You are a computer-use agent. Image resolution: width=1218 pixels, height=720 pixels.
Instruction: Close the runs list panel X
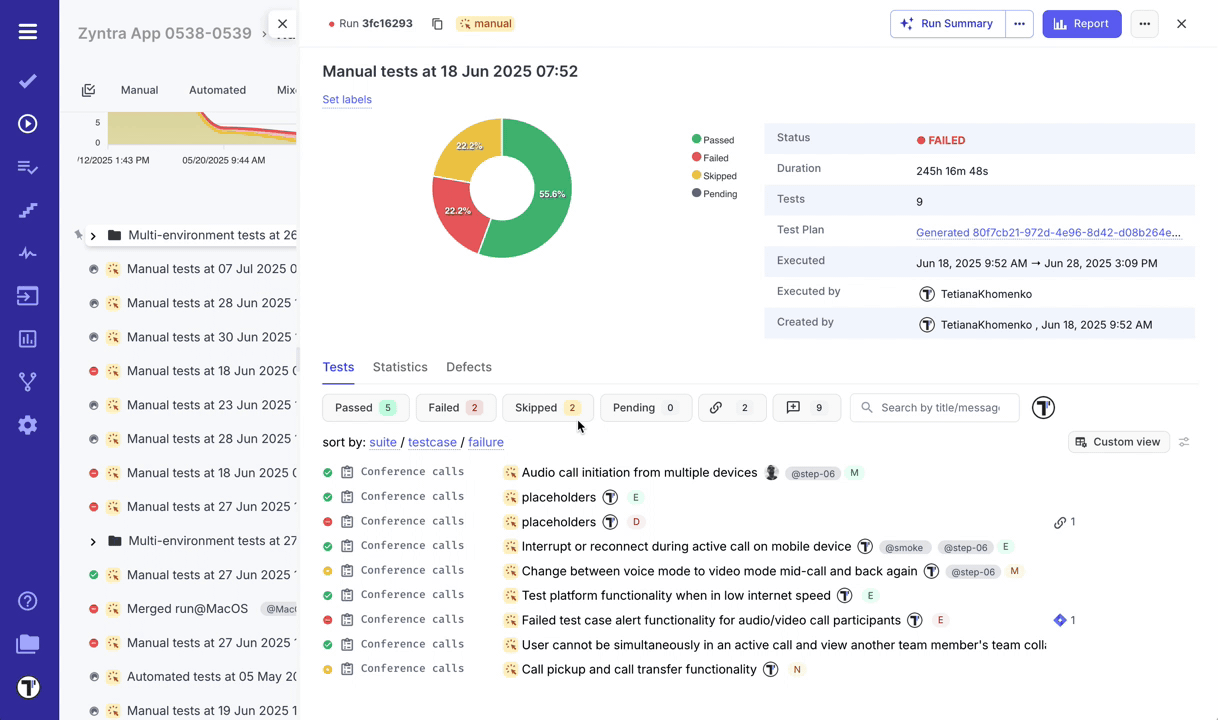coord(282,24)
